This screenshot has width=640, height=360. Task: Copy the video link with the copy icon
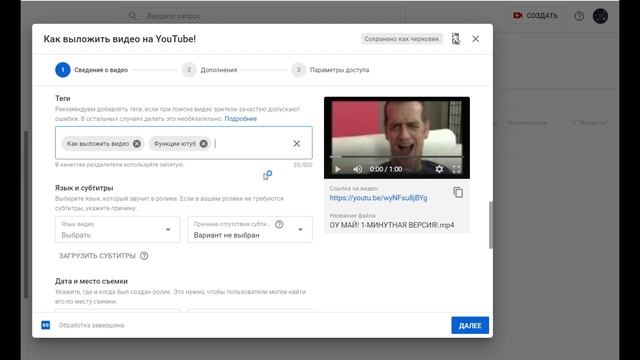click(x=458, y=192)
